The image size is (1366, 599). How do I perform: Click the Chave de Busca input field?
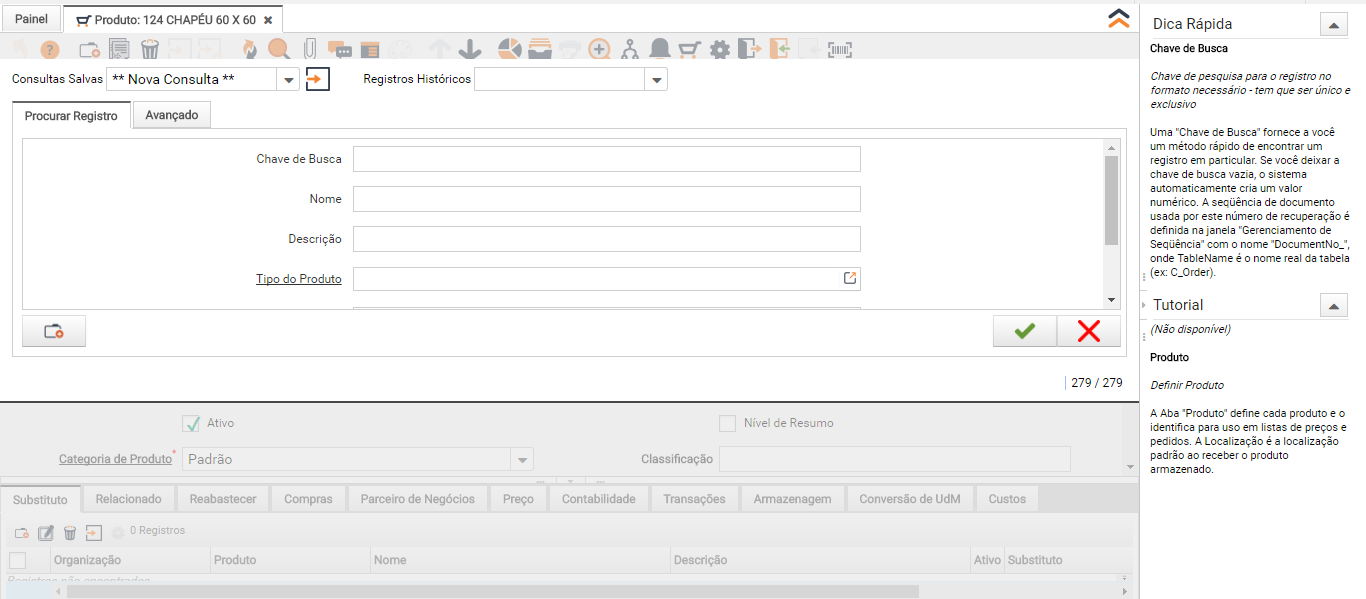point(606,159)
